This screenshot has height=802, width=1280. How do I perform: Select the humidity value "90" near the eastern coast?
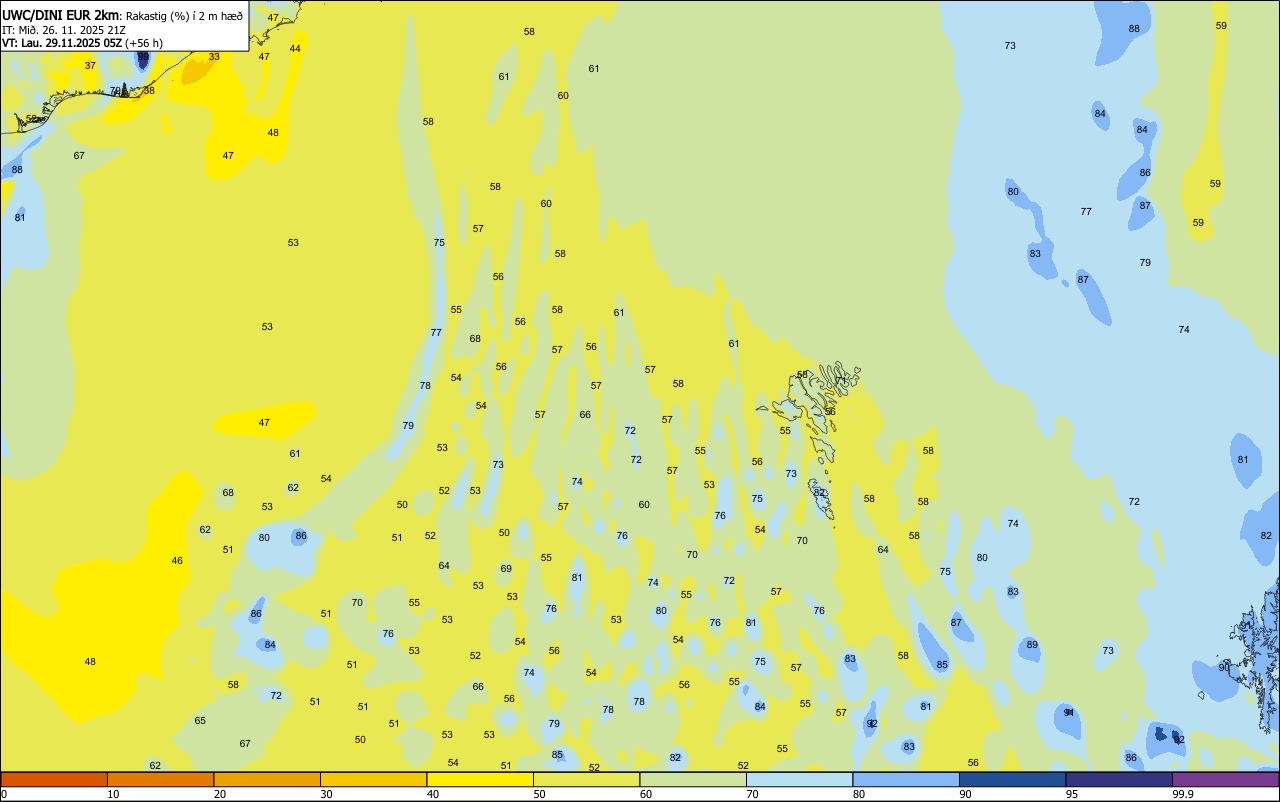(x=1224, y=667)
